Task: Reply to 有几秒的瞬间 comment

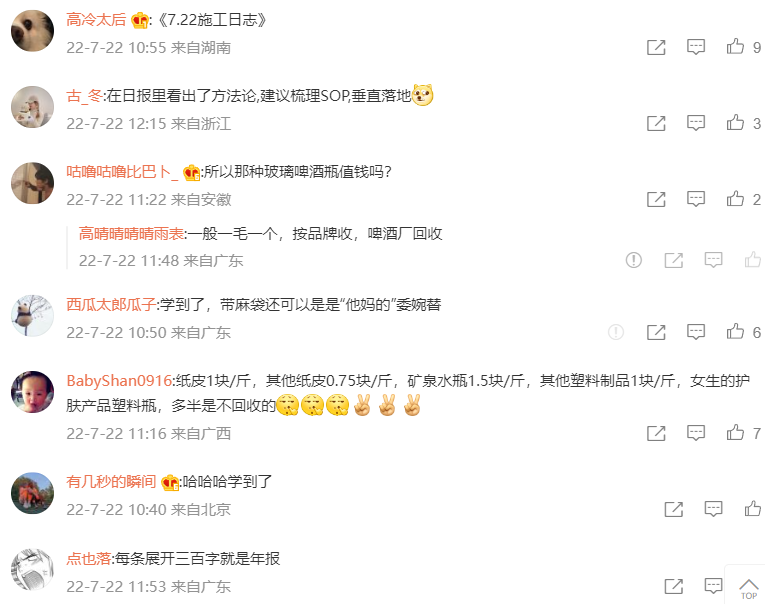Action: tap(713, 509)
